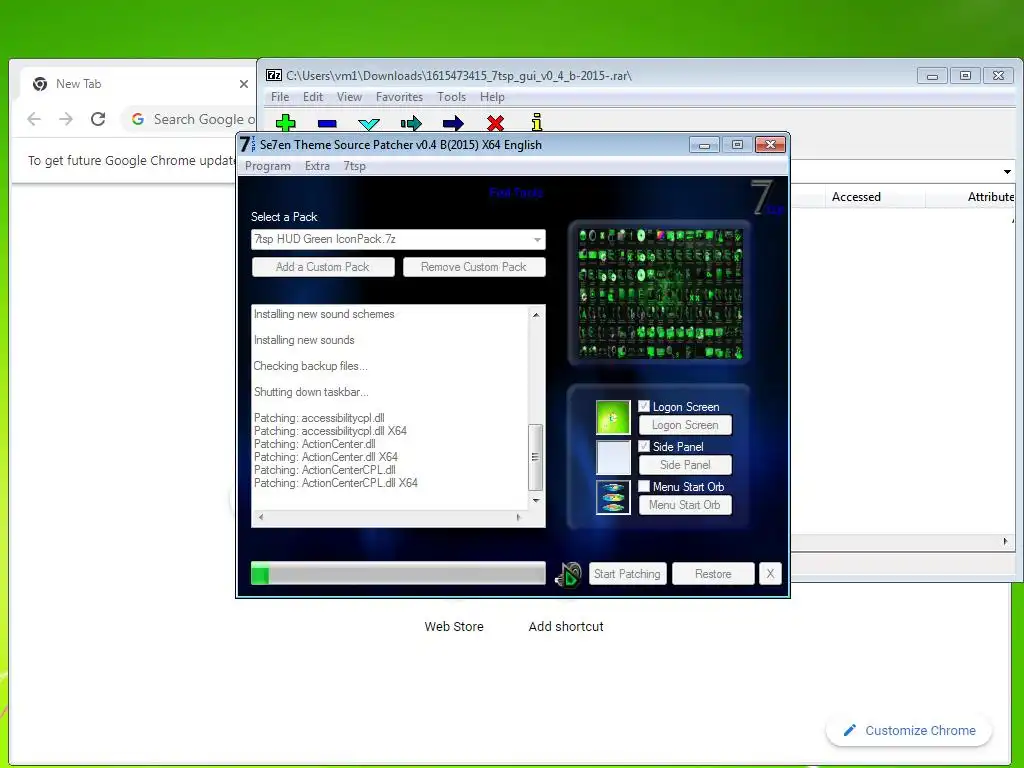
Task: Click the log box vertical scrollbar thumb
Action: [535, 457]
